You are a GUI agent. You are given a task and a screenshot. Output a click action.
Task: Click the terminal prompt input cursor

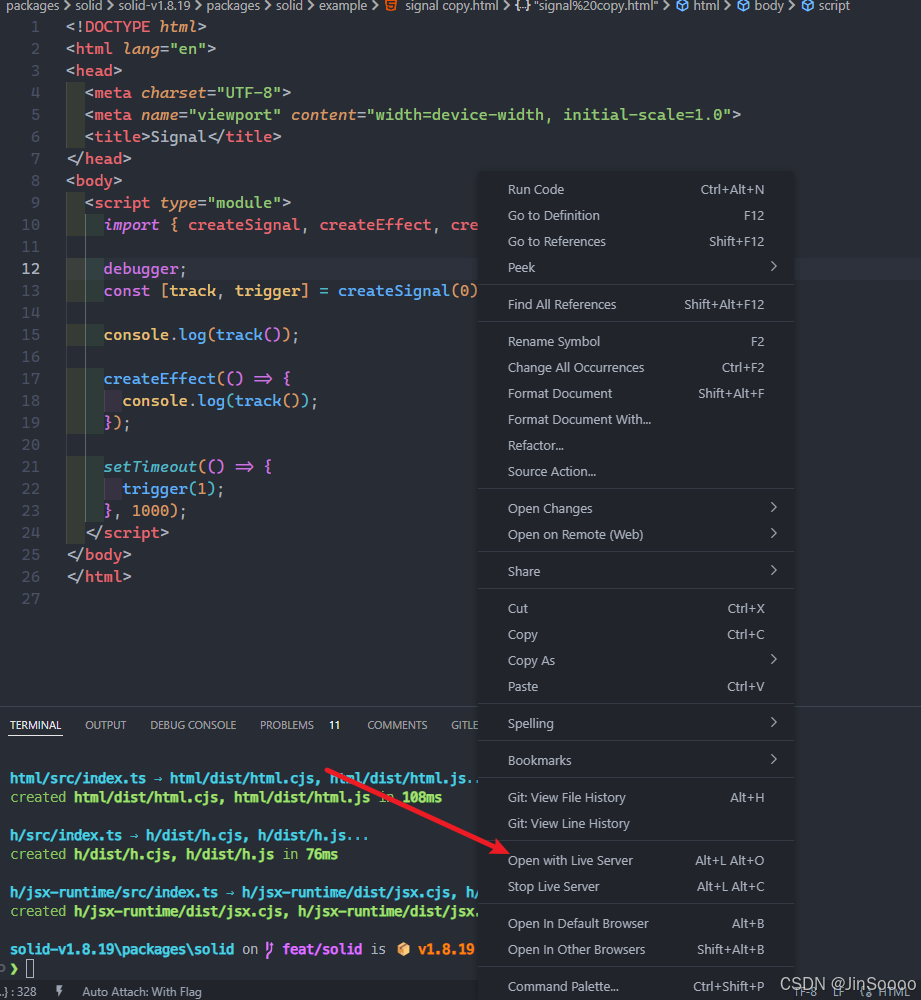point(30,969)
